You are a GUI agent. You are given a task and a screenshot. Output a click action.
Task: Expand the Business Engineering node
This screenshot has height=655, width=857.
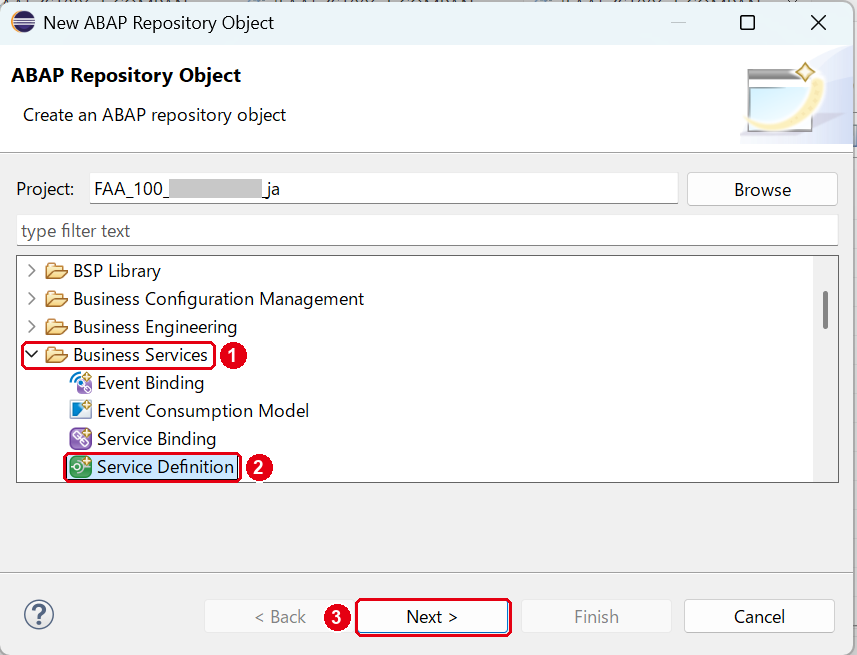pos(32,326)
